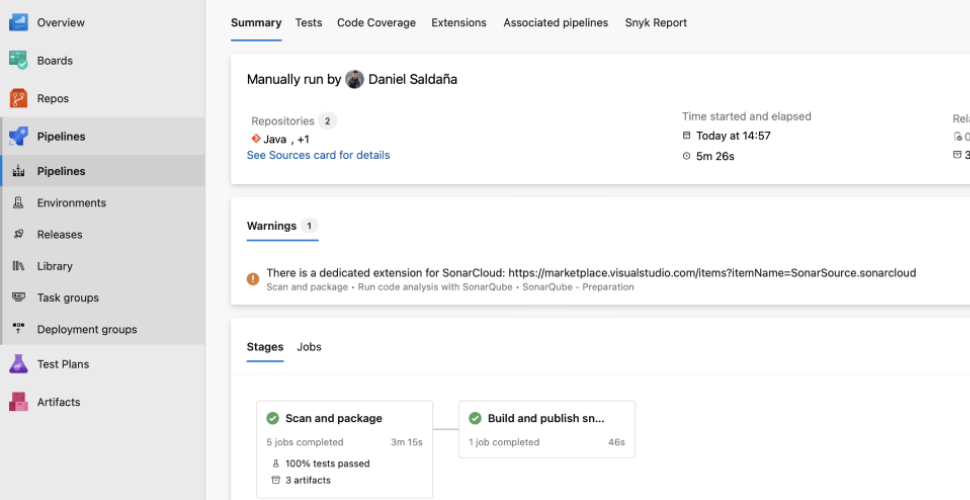Viewport: 970px width, 500px height.
Task: Open the 'Scan and package' stage card
Action: (x=334, y=419)
